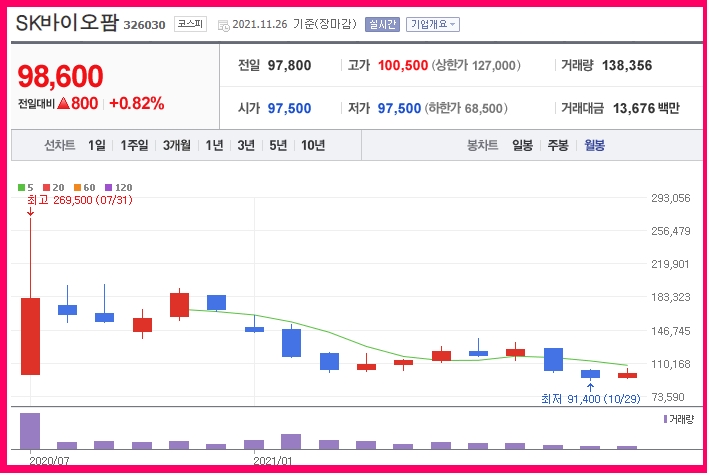The width and height of the screenshot is (707, 473).
Task: Click the tallest purple volume bar
Action: point(30,431)
